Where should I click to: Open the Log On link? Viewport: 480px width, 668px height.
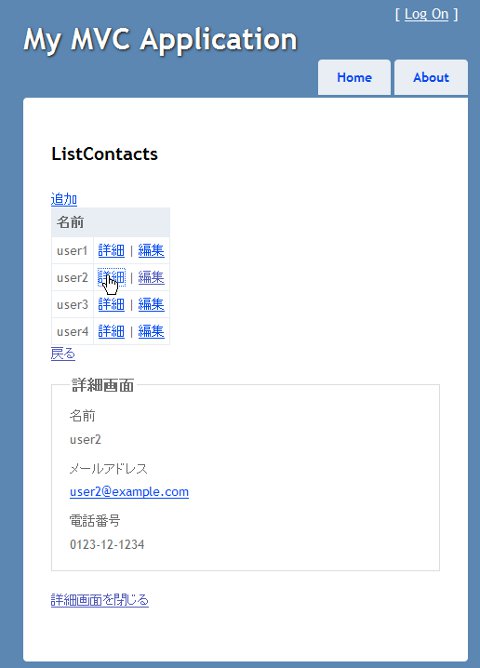426,14
